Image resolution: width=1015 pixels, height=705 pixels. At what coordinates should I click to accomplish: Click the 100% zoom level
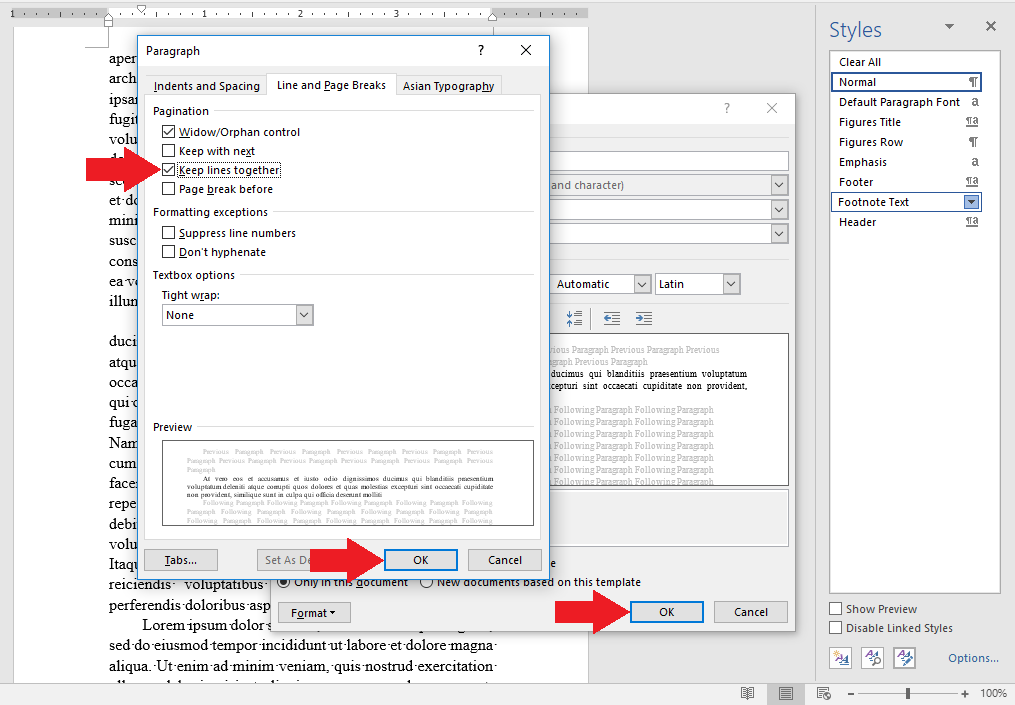993,693
